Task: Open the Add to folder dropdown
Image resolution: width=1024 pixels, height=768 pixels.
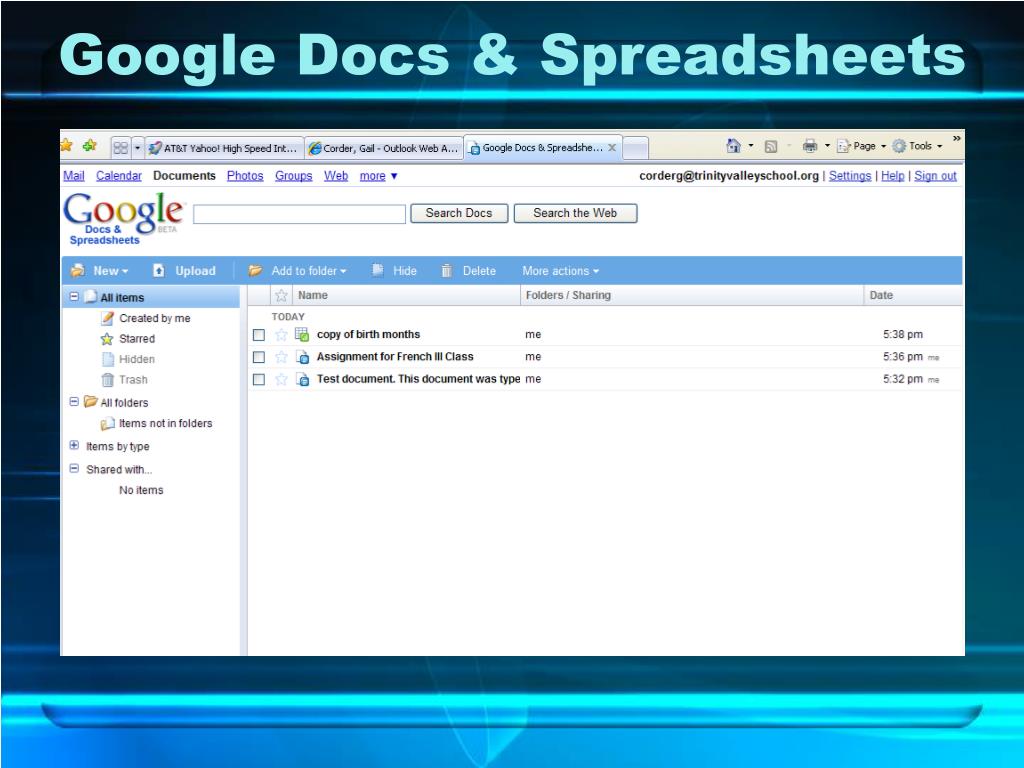Action: pyautogui.click(x=298, y=271)
